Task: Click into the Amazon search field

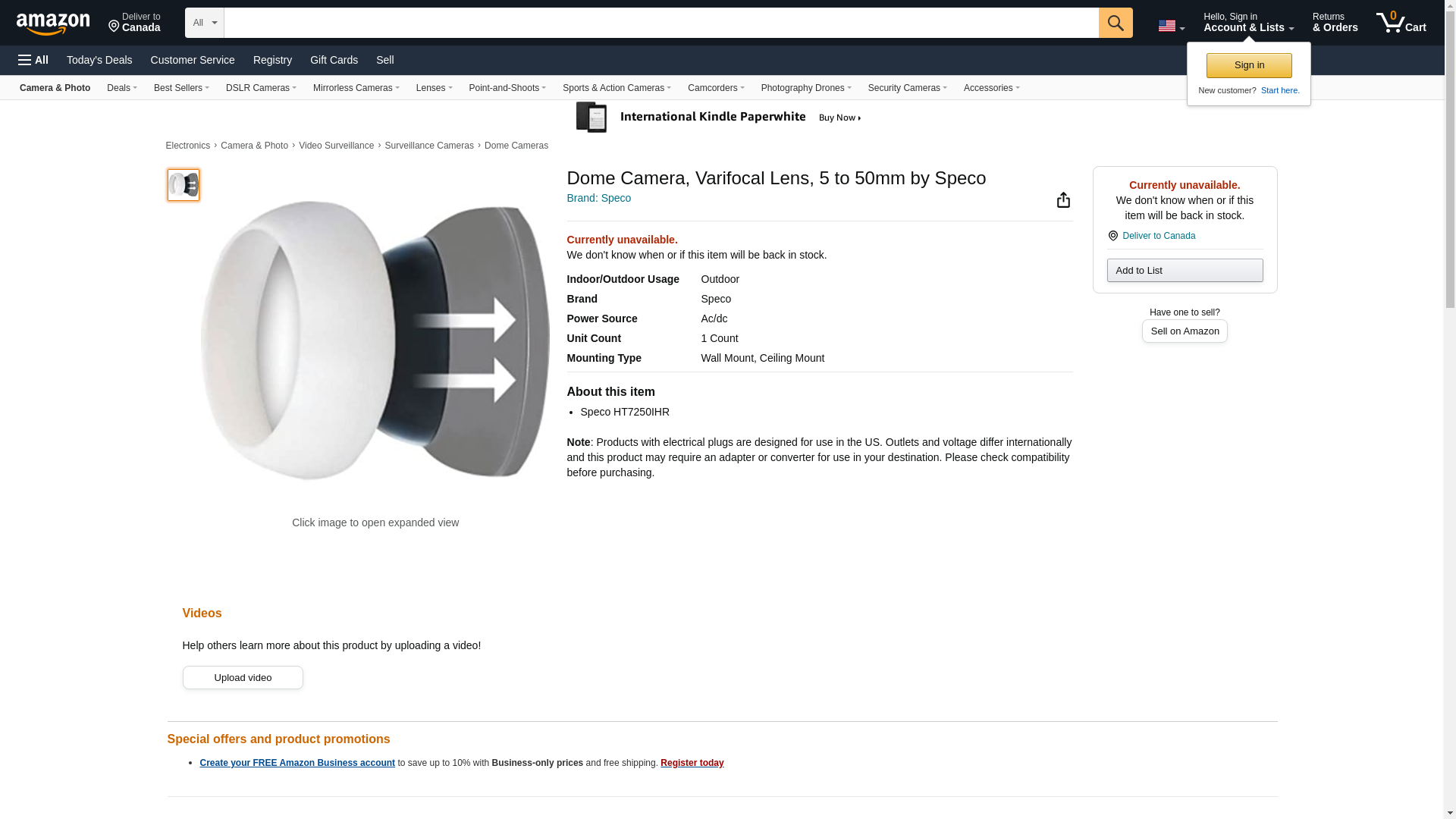Action: (660, 23)
